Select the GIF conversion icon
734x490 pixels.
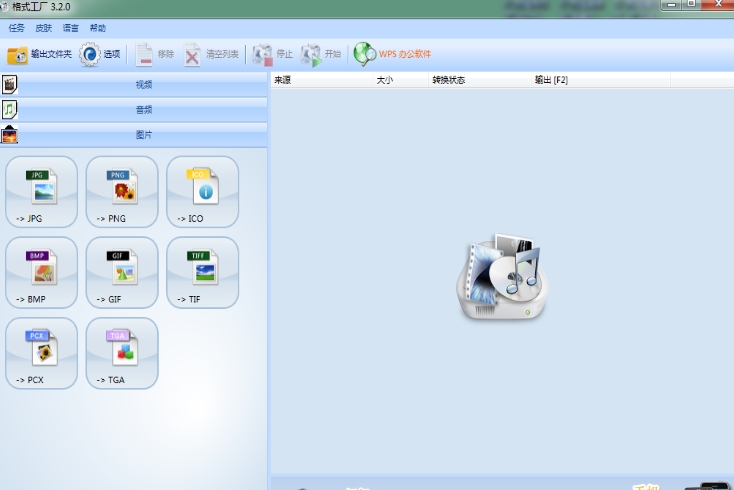[122, 272]
